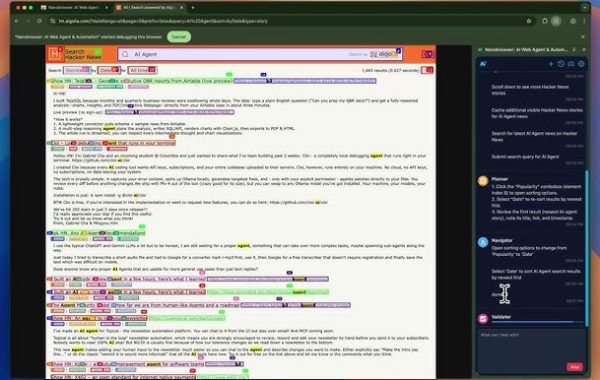The height and width of the screenshot is (380, 600).
Task: Close the Nanobrowser side panel
Action: (584, 50)
